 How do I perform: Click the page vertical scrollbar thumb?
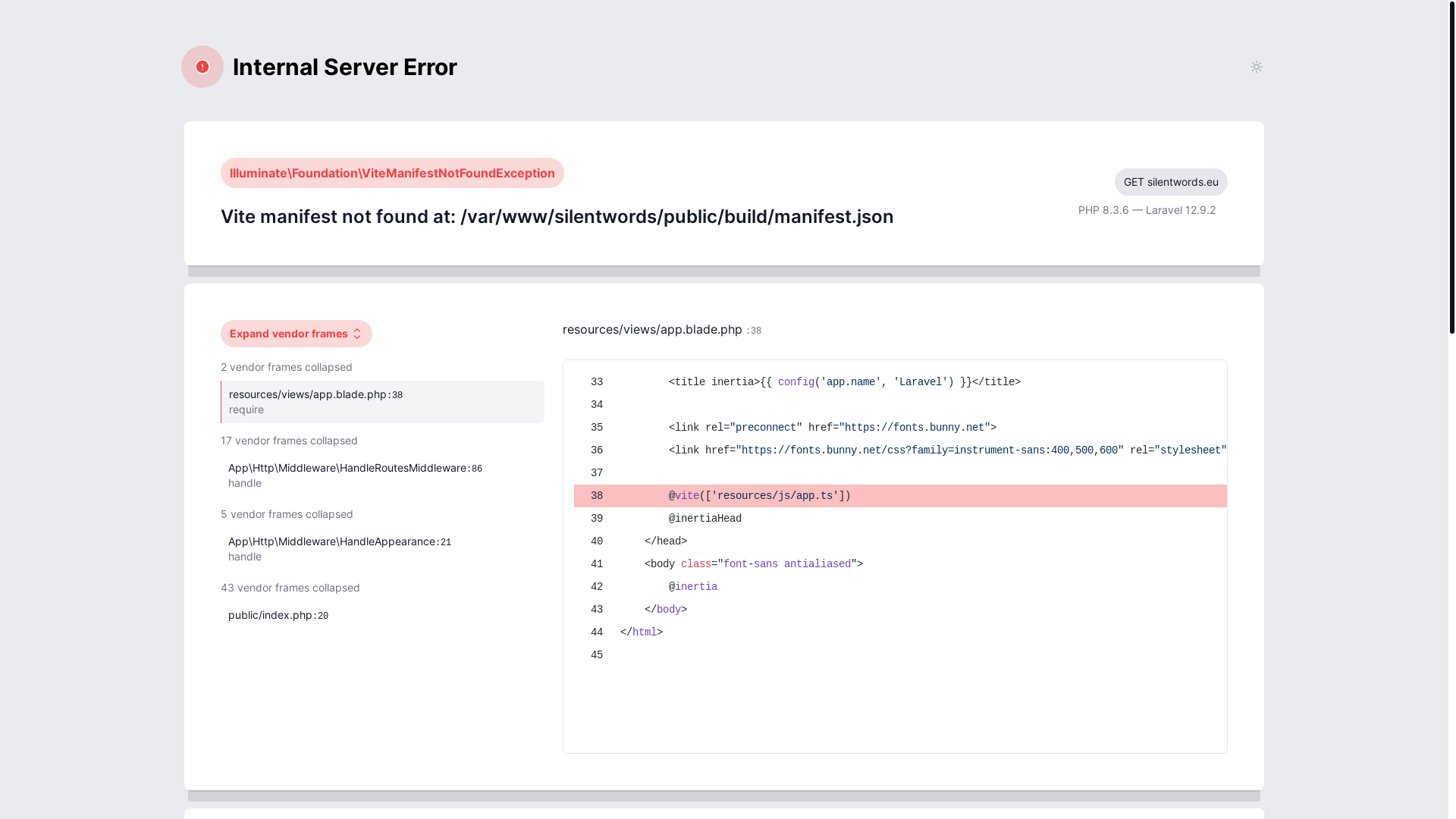click(1451, 167)
